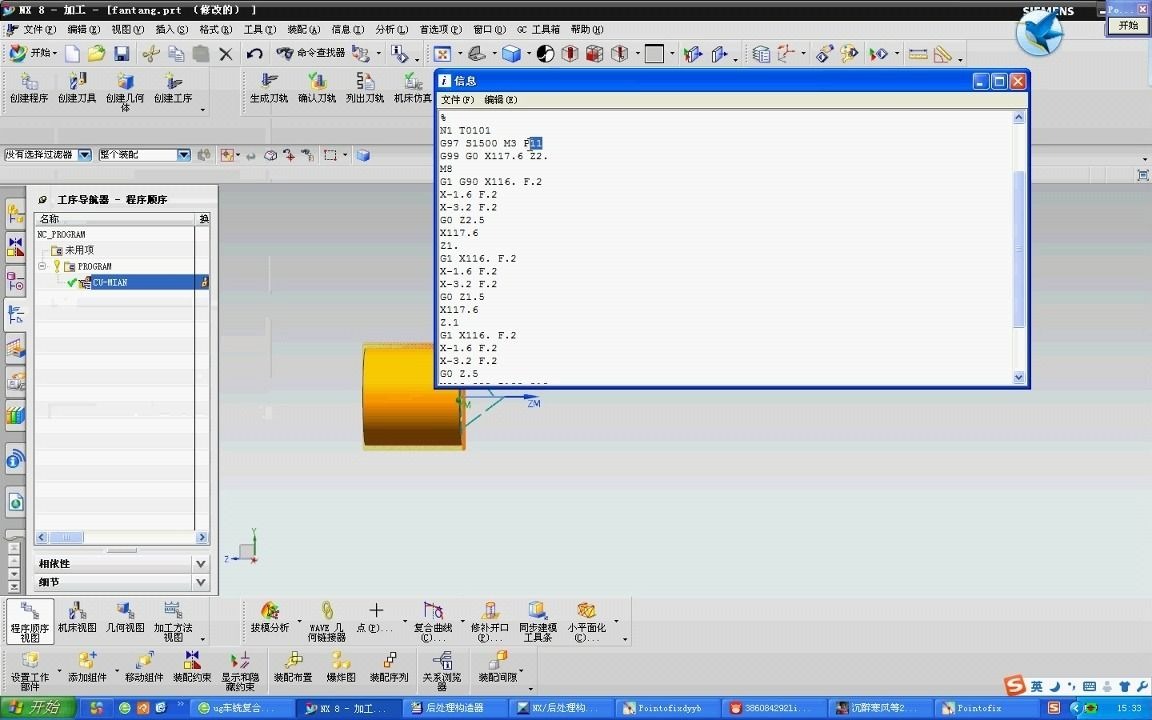Click the 开始 start button in toolbar
The image size is (1152, 720).
coord(35,54)
